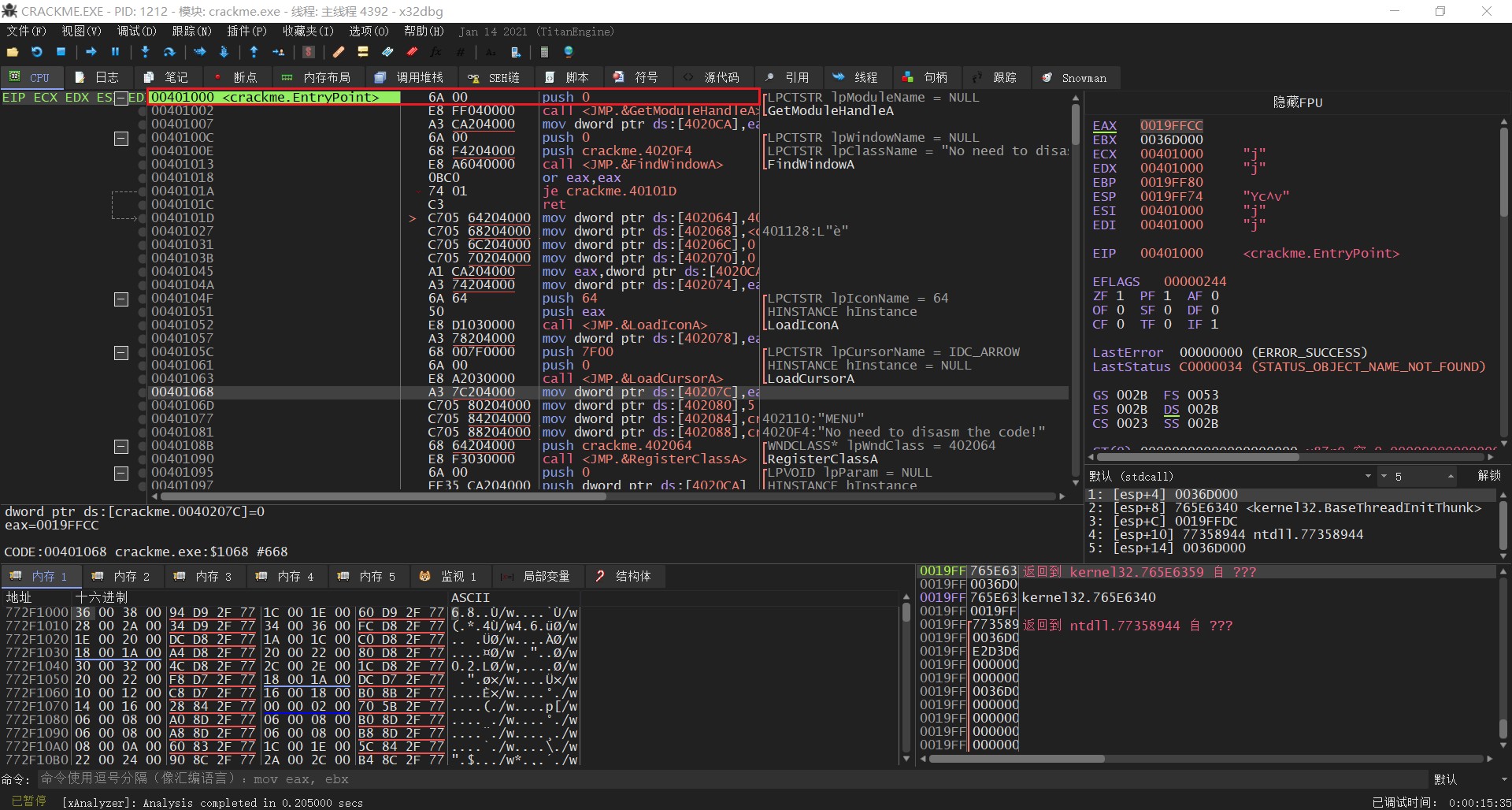Click the 隐藏FPU button
This screenshot has height=810, width=1512.
[1297, 102]
